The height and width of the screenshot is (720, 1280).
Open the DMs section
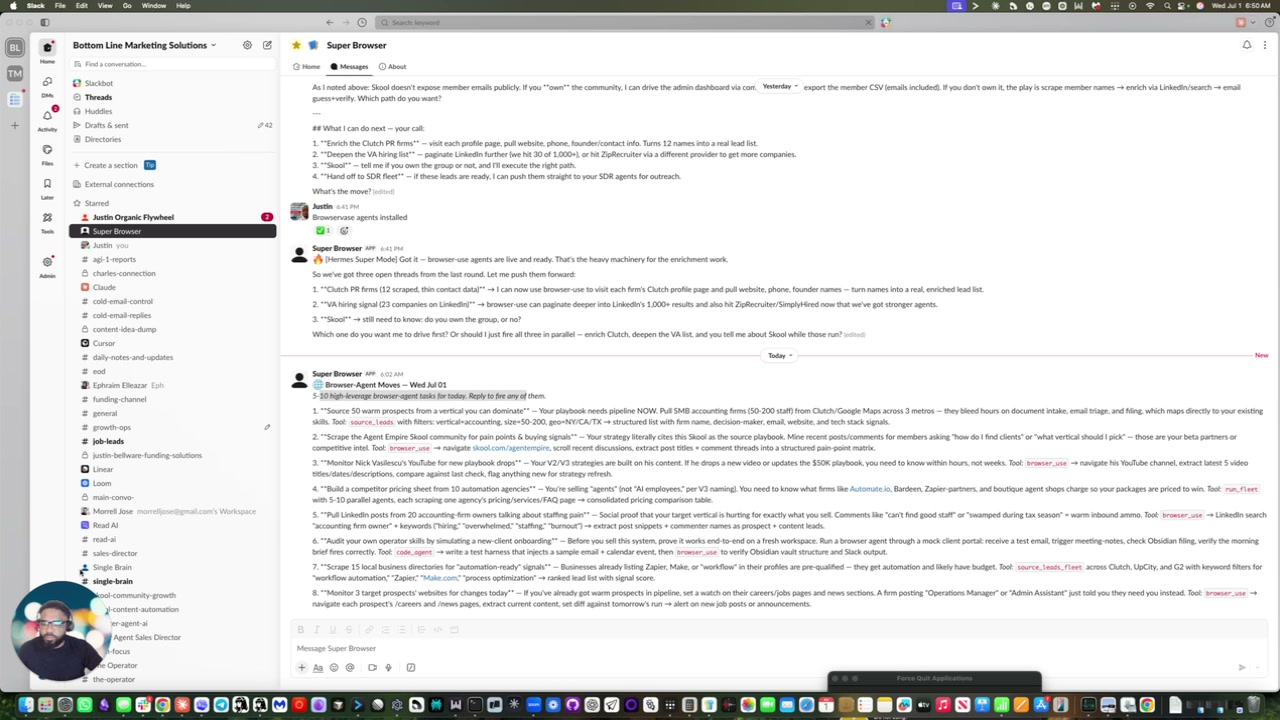click(47, 85)
